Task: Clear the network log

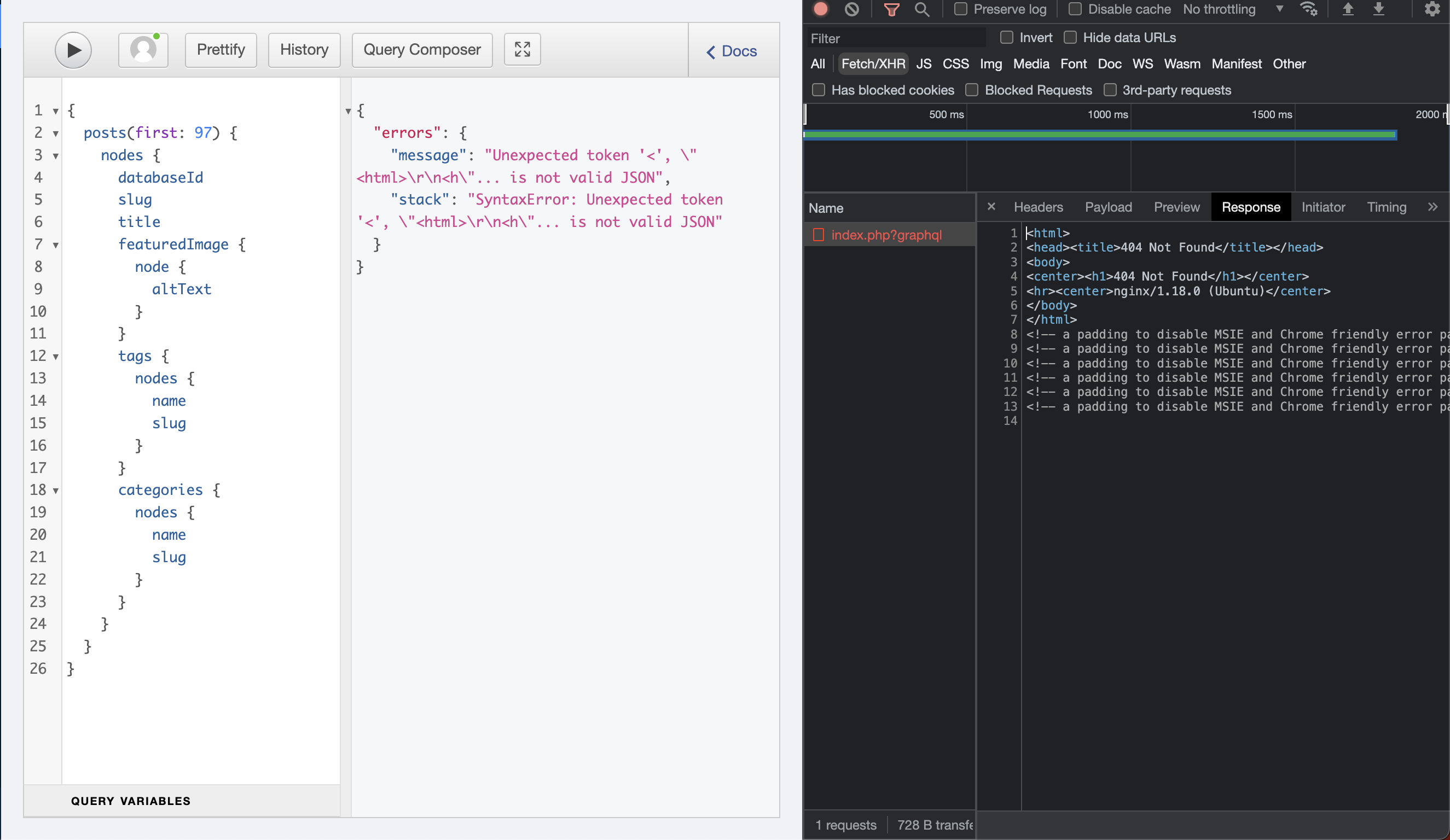Action: pyautogui.click(x=851, y=9)
